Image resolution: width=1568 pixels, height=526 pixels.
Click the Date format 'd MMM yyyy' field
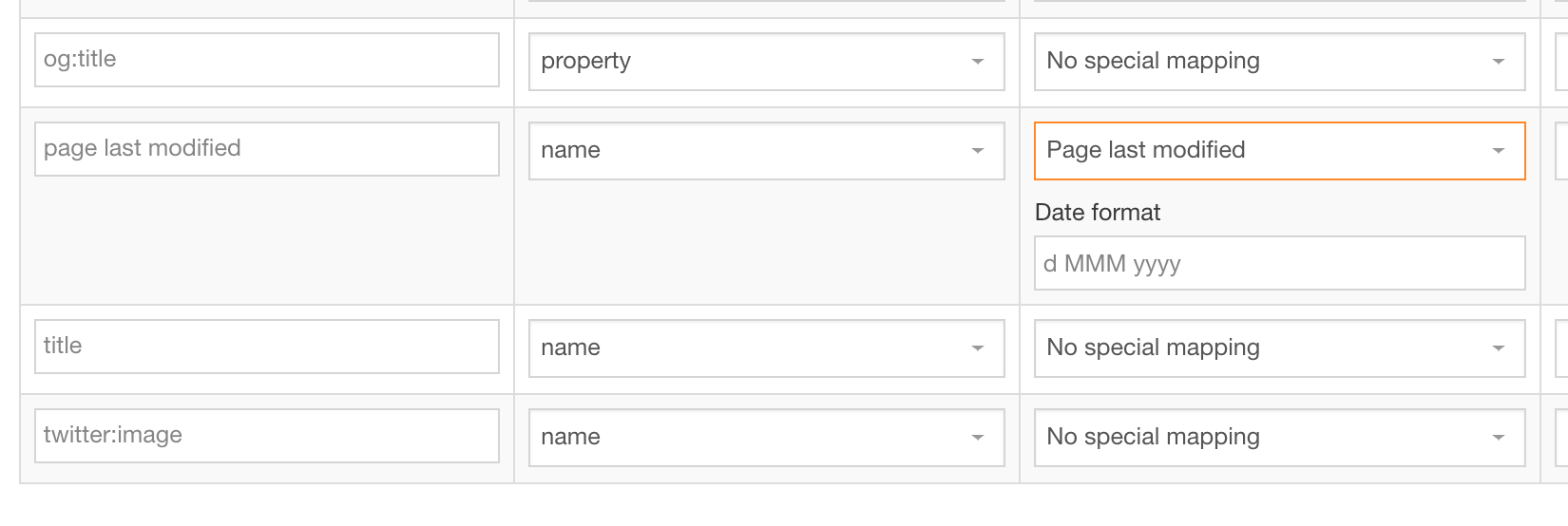1279,263
